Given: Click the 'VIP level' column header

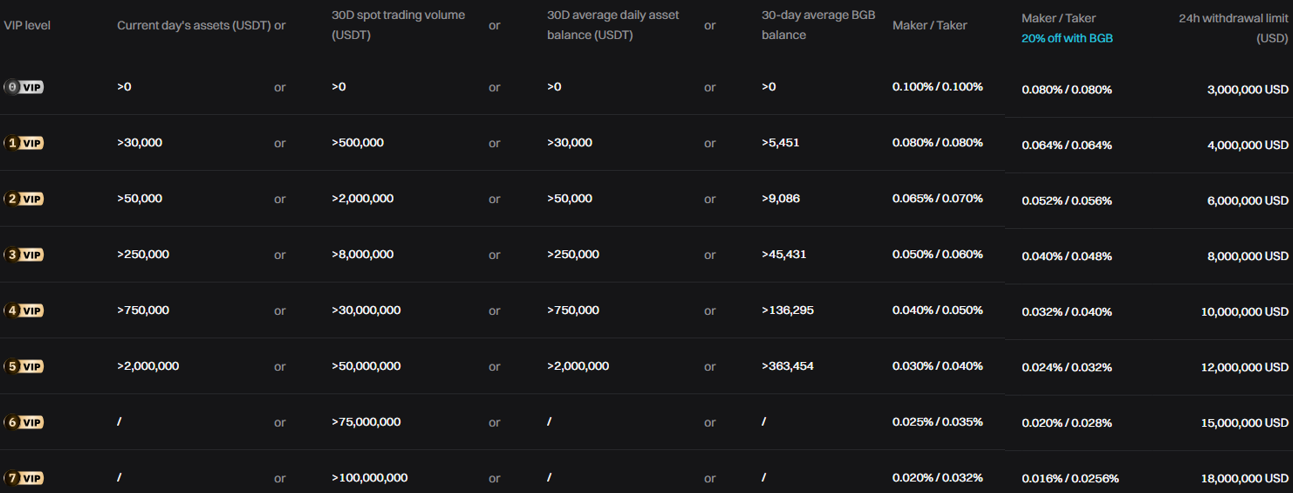Looking at the screenshot, I should tap(27, 25).
